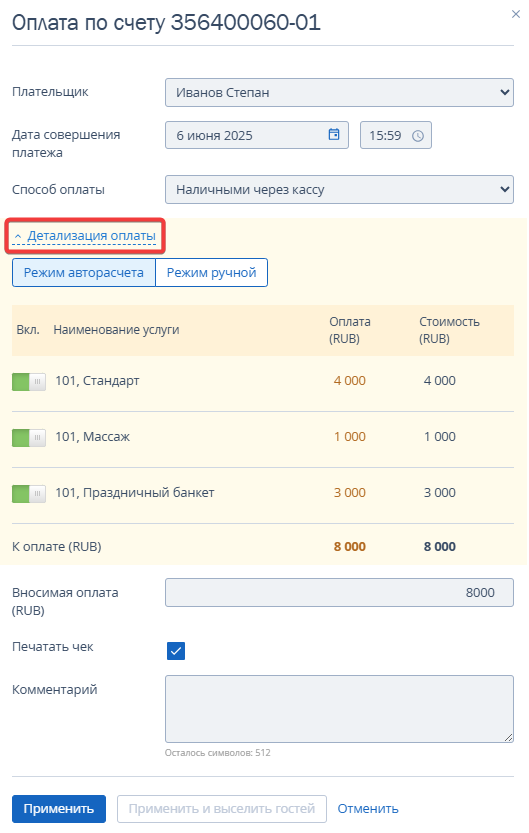Toggle off the 101, Стандарт service

(29, 381)
